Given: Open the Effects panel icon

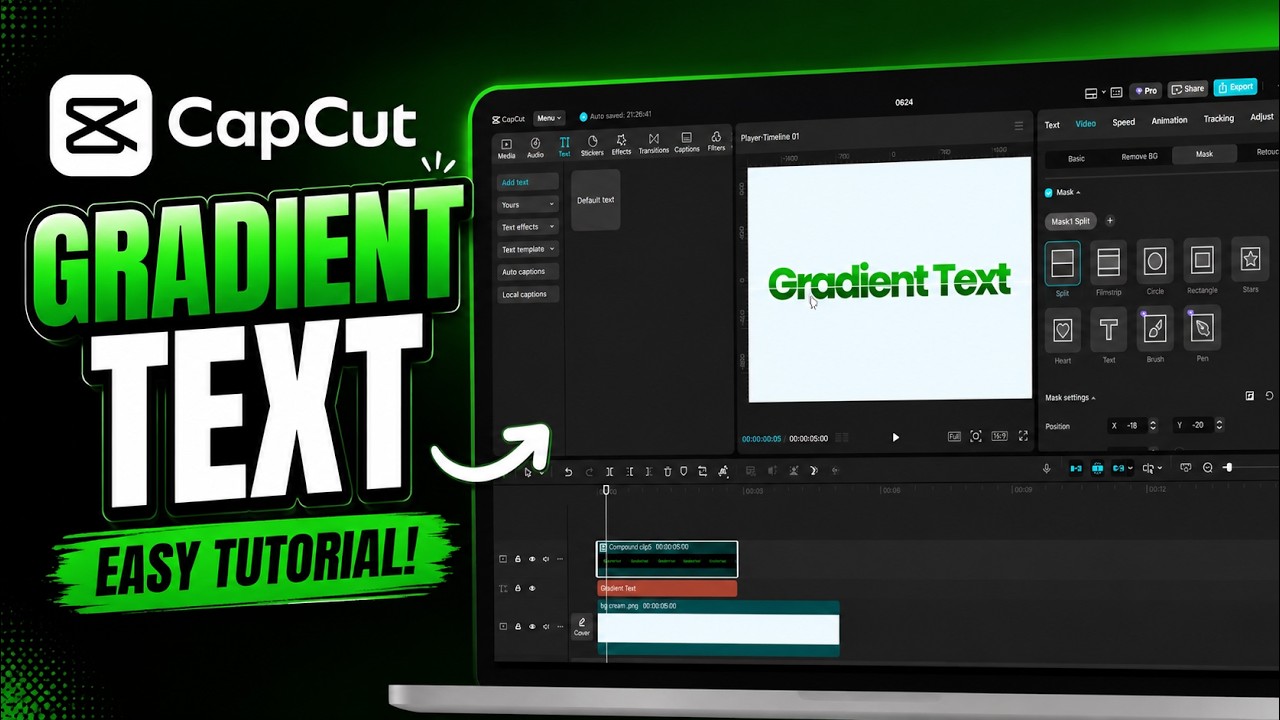Looking at the screenshot, I should point(621,145).
